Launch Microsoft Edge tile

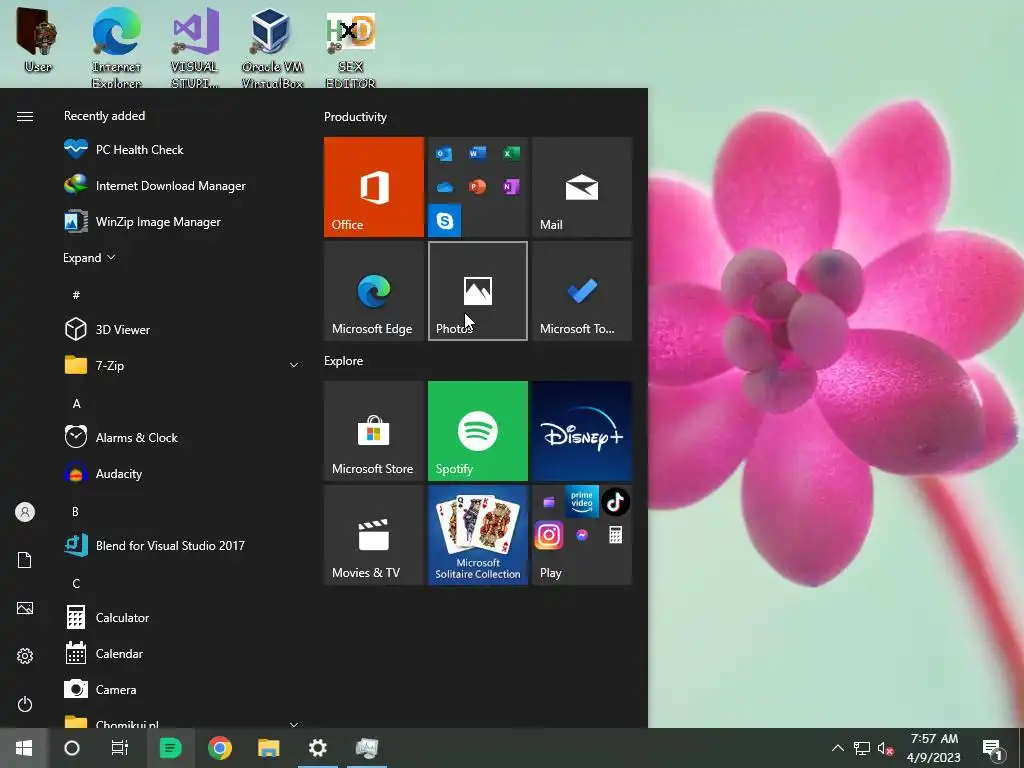tap(374, 291)
